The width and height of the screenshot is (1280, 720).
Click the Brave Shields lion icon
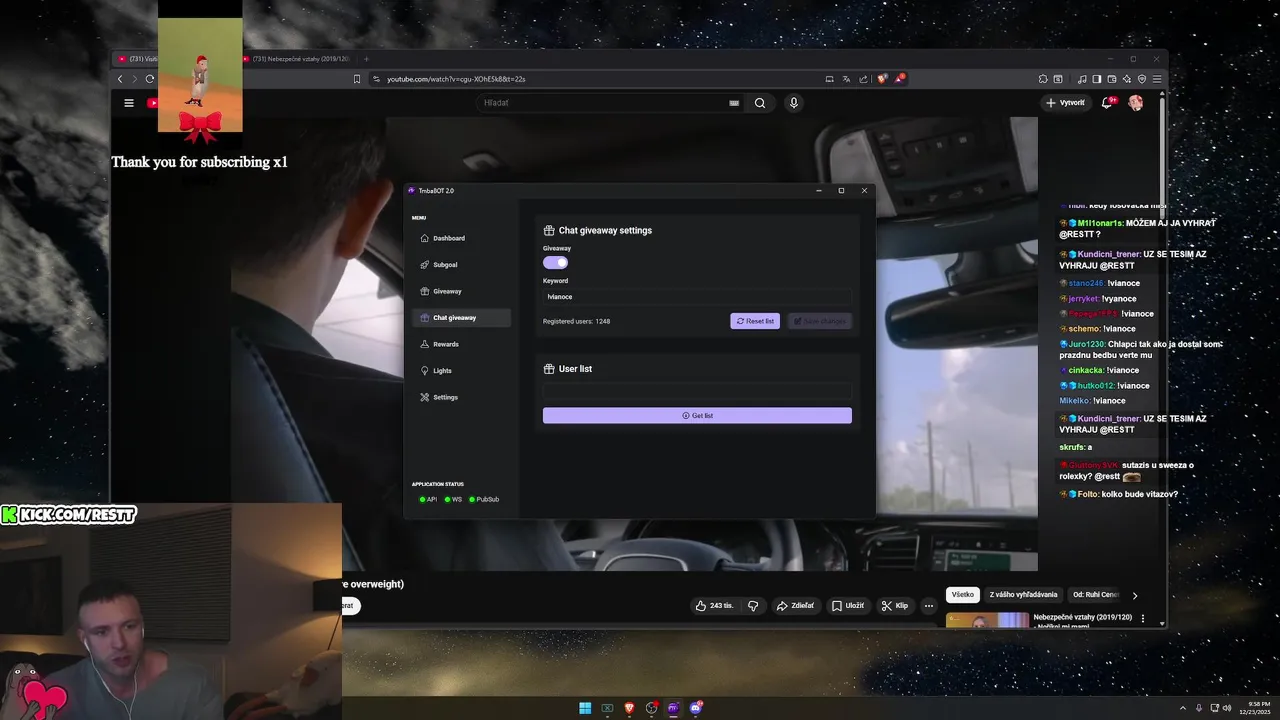(880, 79)
